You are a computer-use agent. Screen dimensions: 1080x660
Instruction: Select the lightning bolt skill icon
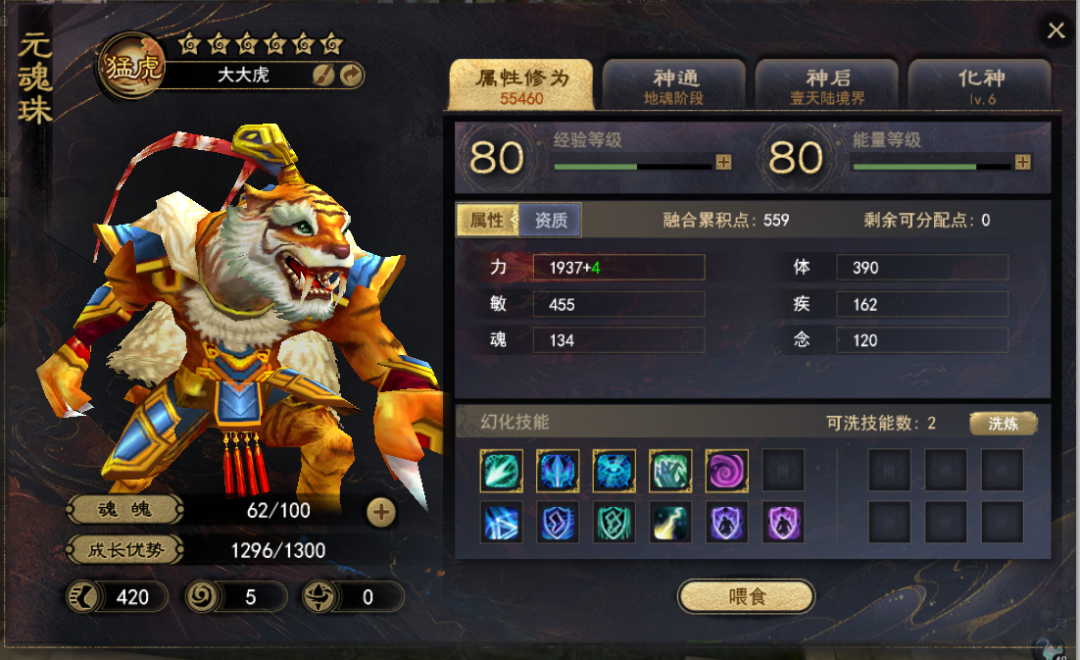[670, 524]
